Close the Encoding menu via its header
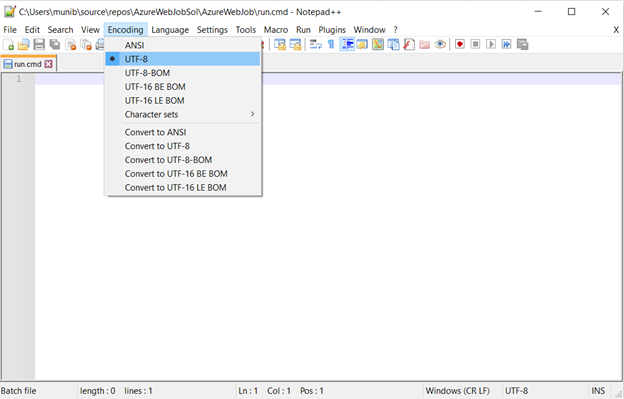Image resolution: width=624 pixels, height=399 pixels. coord(125,30)
